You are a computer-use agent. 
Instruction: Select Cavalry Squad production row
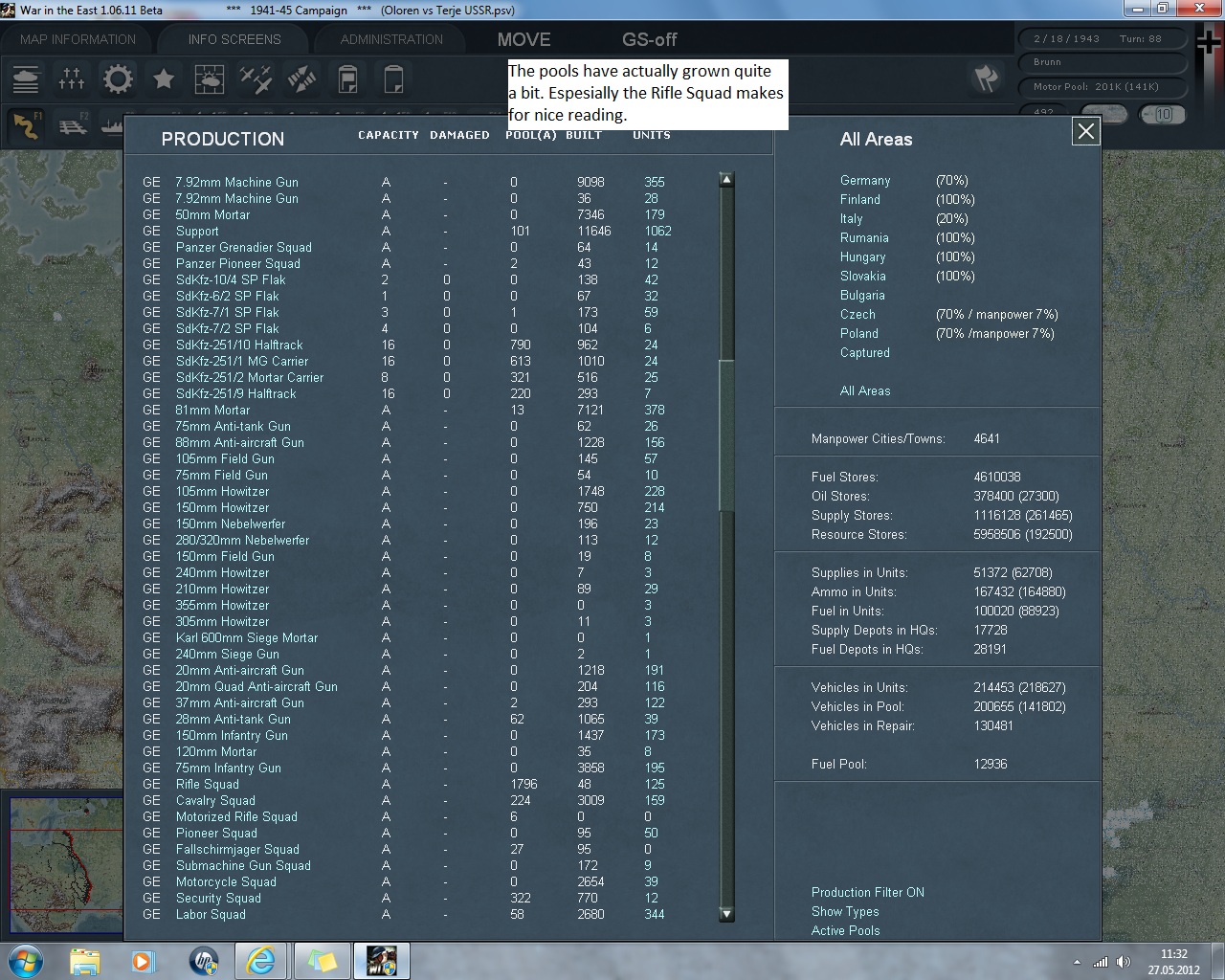[406, 800]
